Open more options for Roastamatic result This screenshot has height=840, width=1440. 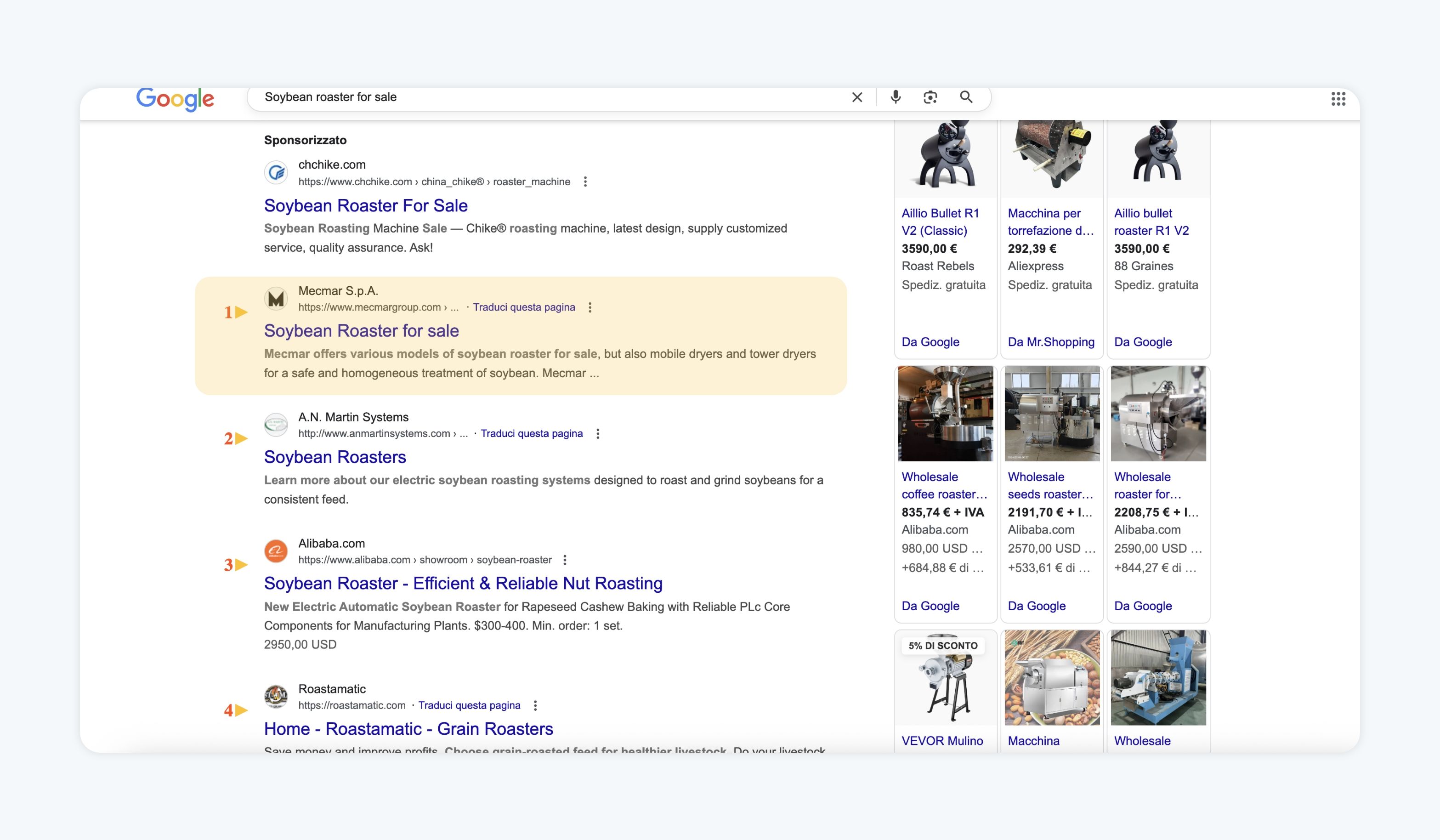[535, 706]
